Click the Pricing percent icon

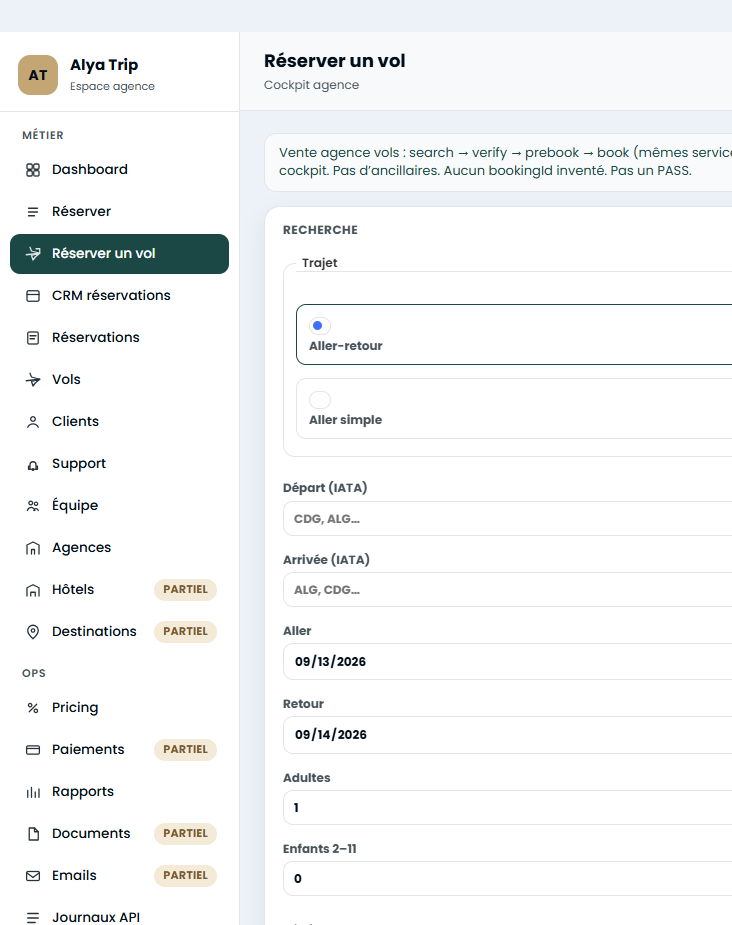point(33,708)
